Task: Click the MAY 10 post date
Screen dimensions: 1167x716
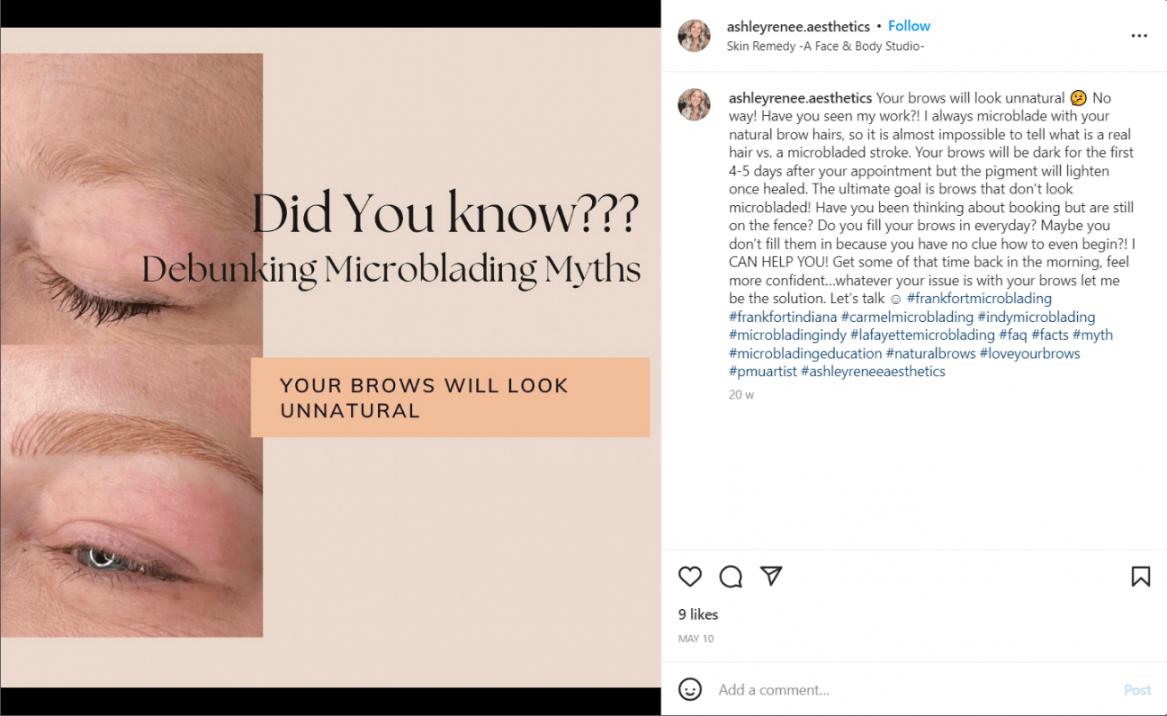Action: pos(696,638)
